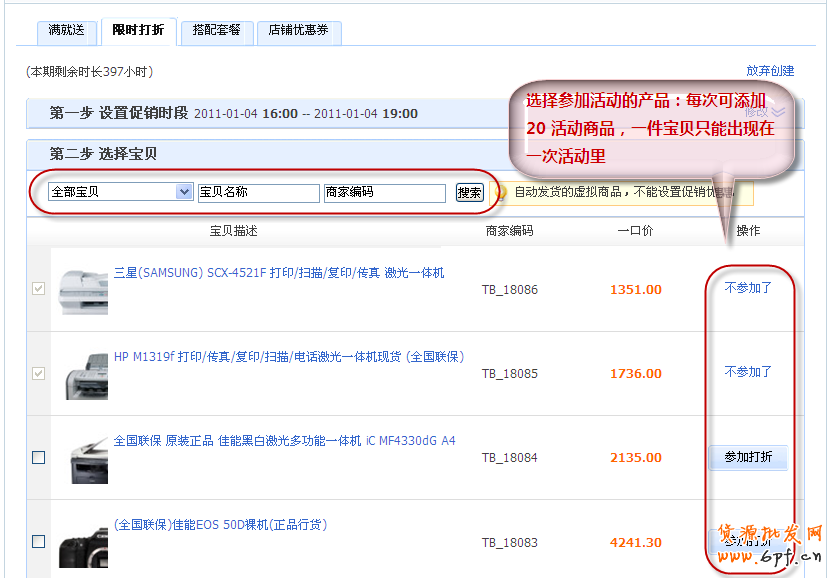The height and width of the screenshot is (578, 832).
Task: Click the Samsung SCX-4521F printer thumbnail
Action: [83, 291]
